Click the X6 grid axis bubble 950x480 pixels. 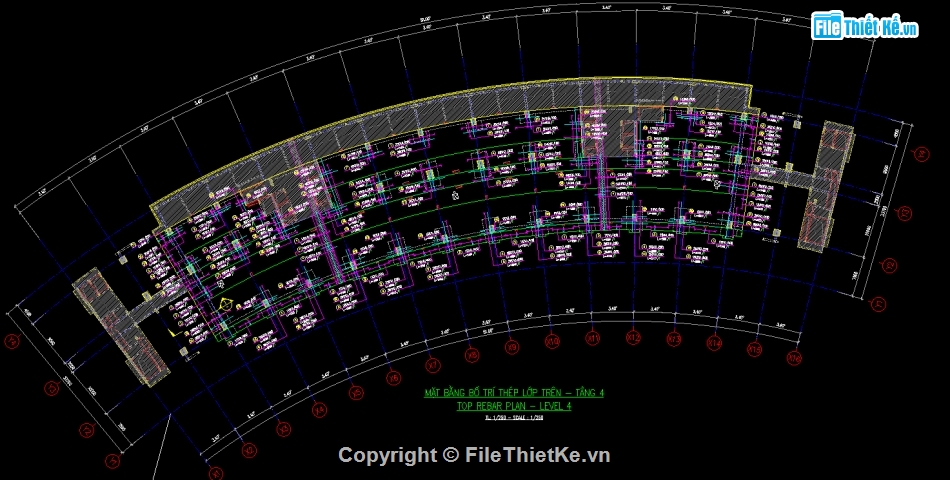[x=394, y=378]
